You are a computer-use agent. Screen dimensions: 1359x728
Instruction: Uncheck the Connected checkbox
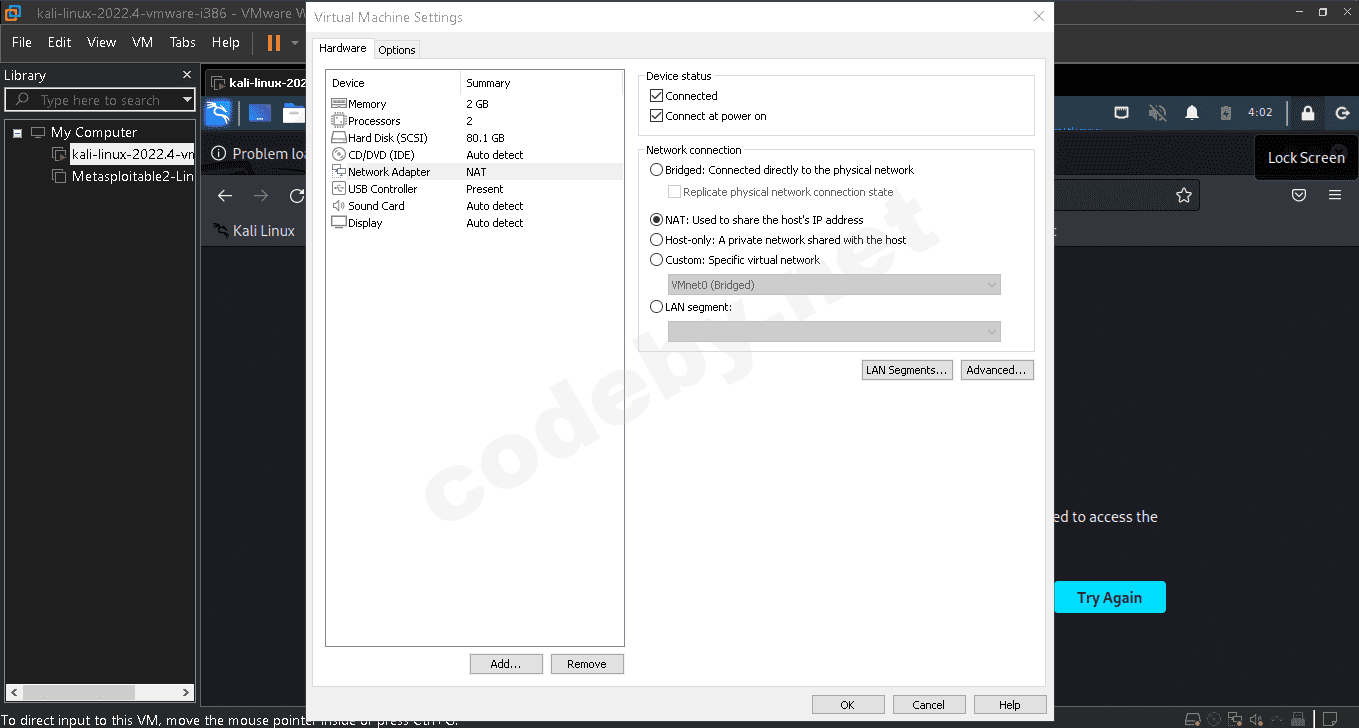(x=657, y=96)
